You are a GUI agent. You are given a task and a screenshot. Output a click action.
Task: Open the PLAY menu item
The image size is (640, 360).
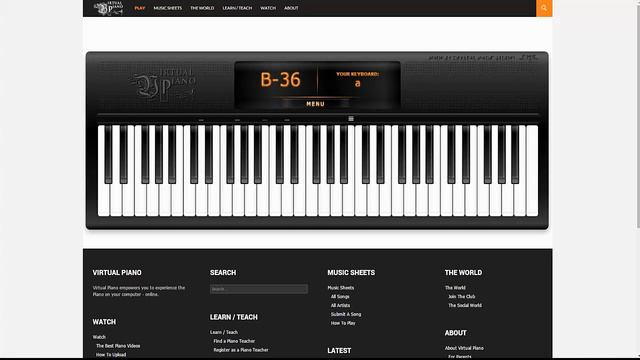click(x=140, y=8)
